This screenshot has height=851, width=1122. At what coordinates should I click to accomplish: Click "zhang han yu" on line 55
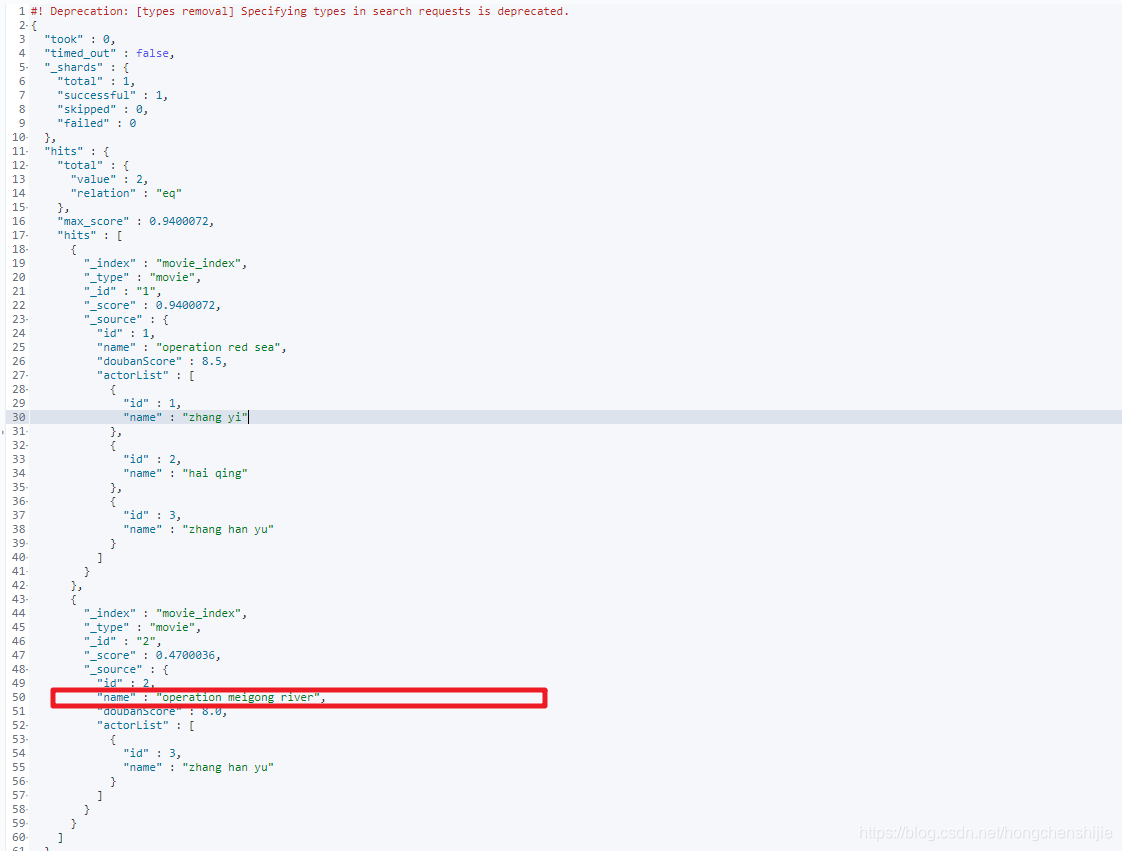(x=228, y=767)
